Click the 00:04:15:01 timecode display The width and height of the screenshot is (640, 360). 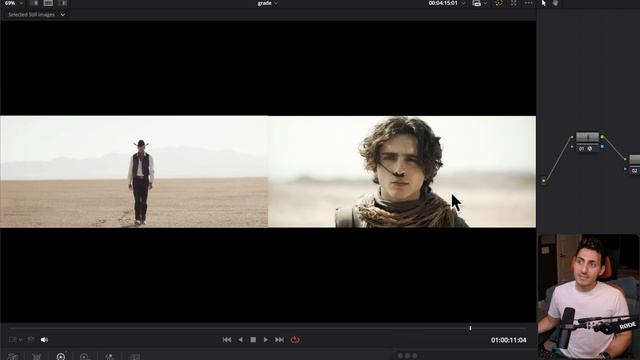tap(442, 3)
